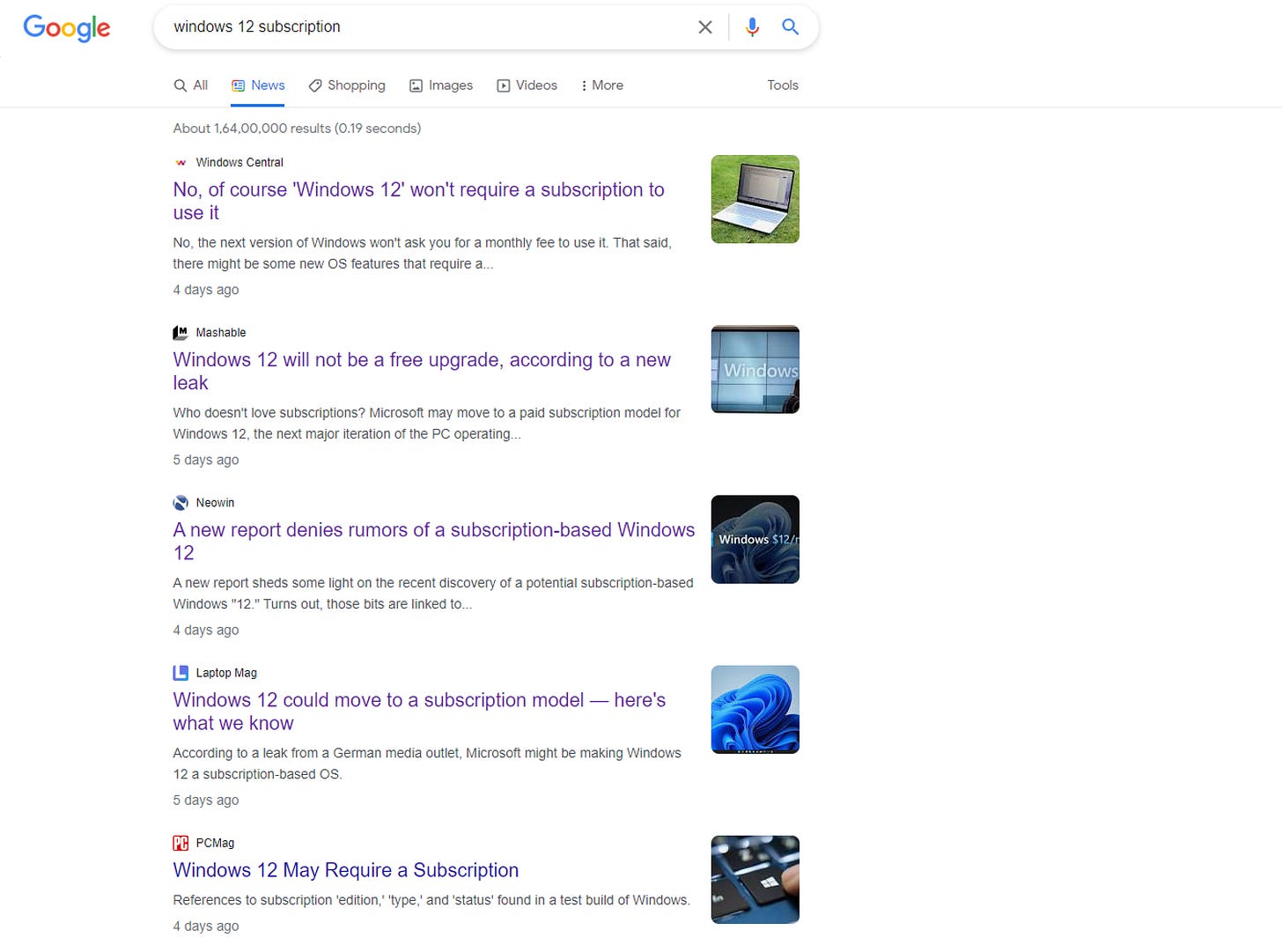Screen dimensions: 1282x952
Task: Click '4 days ago' under Neowin result
Action: click(x=206, y=630)
